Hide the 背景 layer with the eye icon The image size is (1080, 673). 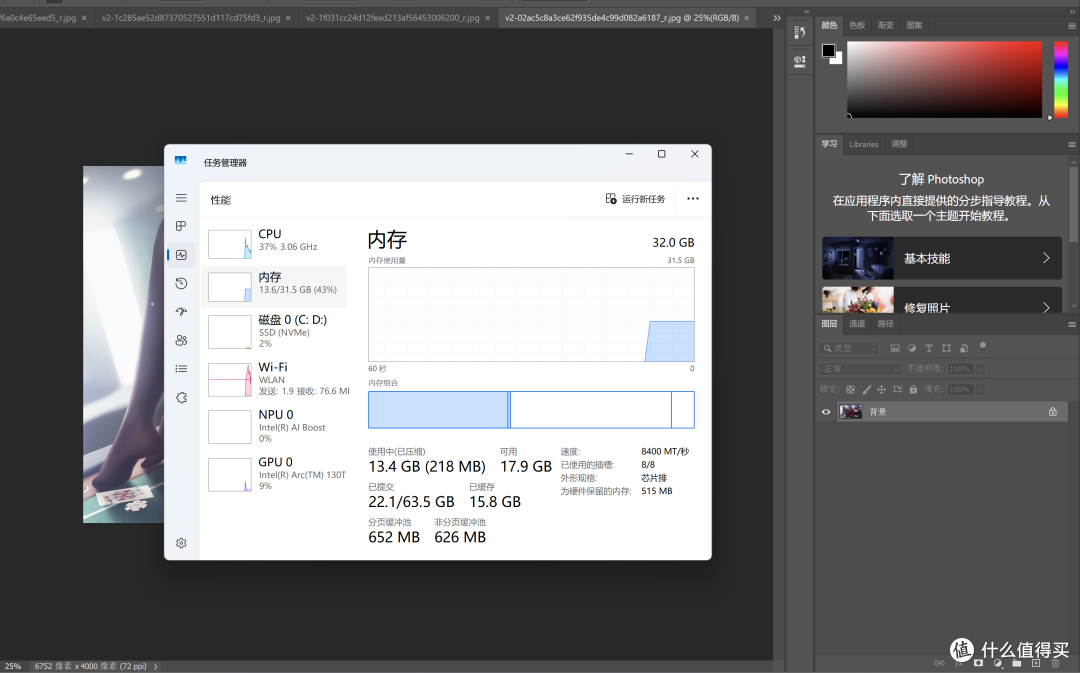826,412
